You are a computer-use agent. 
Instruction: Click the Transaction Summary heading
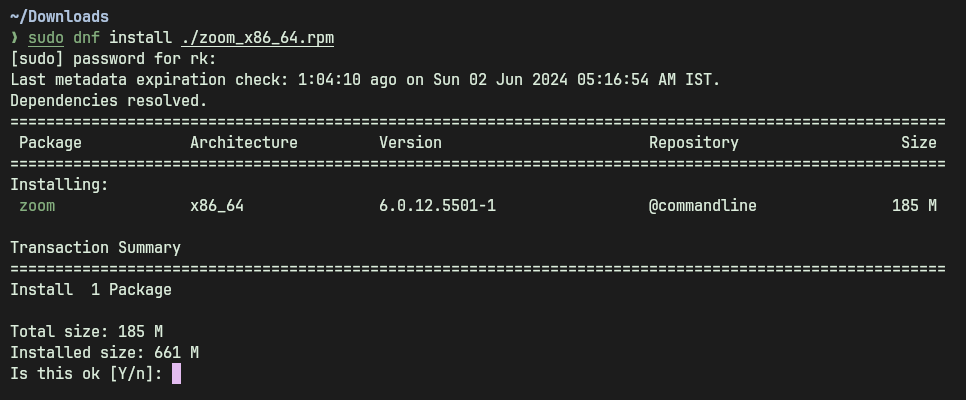pos(95,248)
